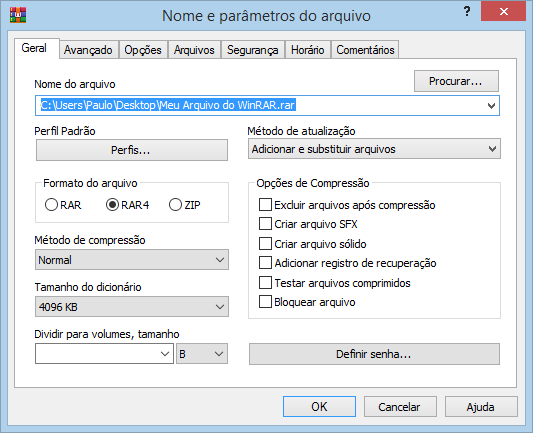Enable Criar arquivo SFX checkbox

coord(265,224)
